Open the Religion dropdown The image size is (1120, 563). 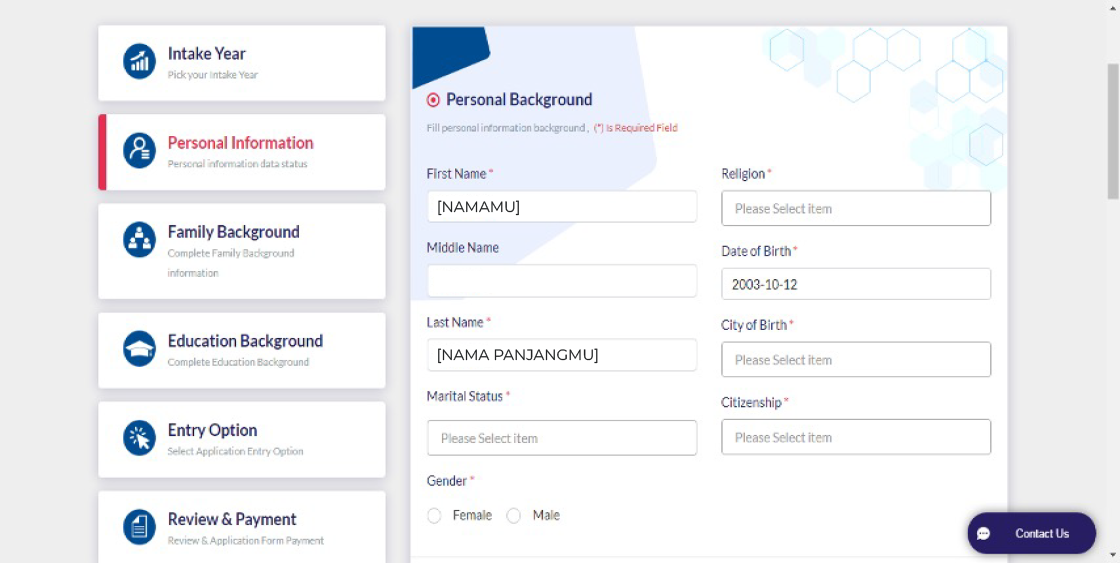[856, 209]
